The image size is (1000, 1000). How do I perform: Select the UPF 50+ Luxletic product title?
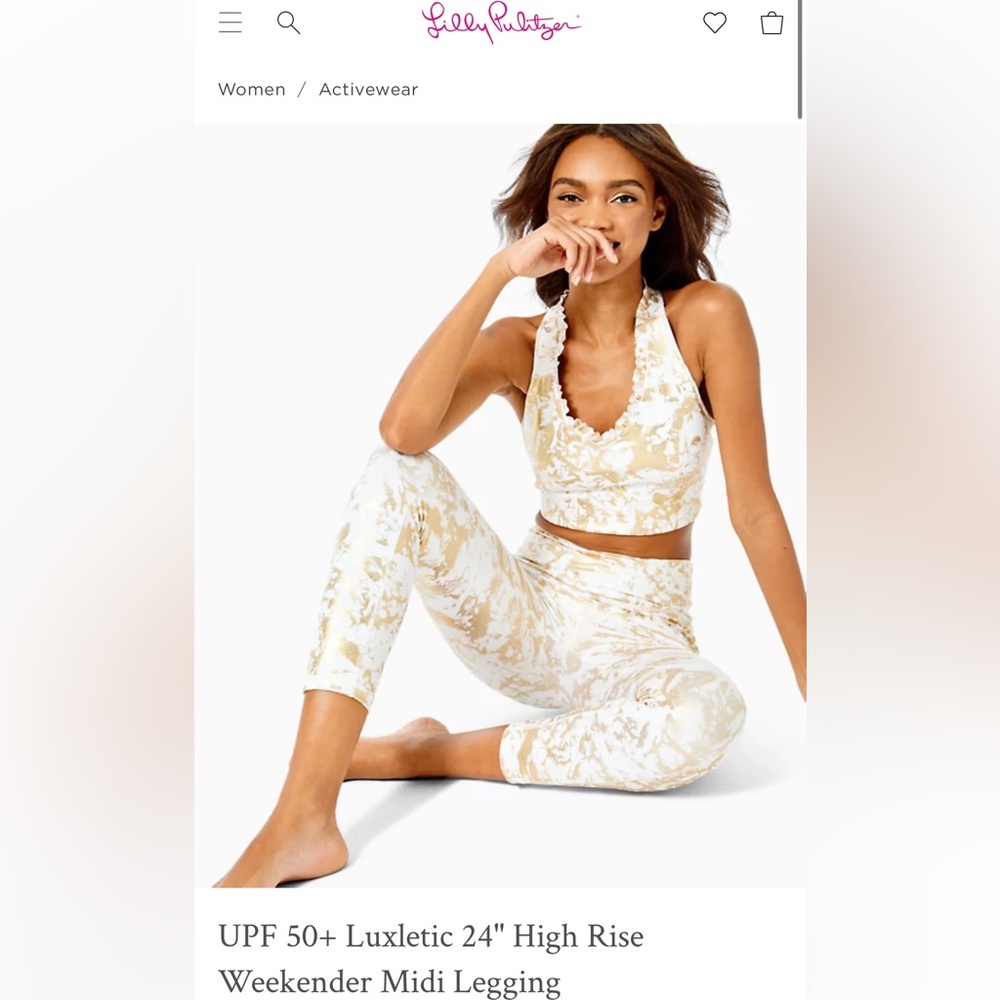431,959
